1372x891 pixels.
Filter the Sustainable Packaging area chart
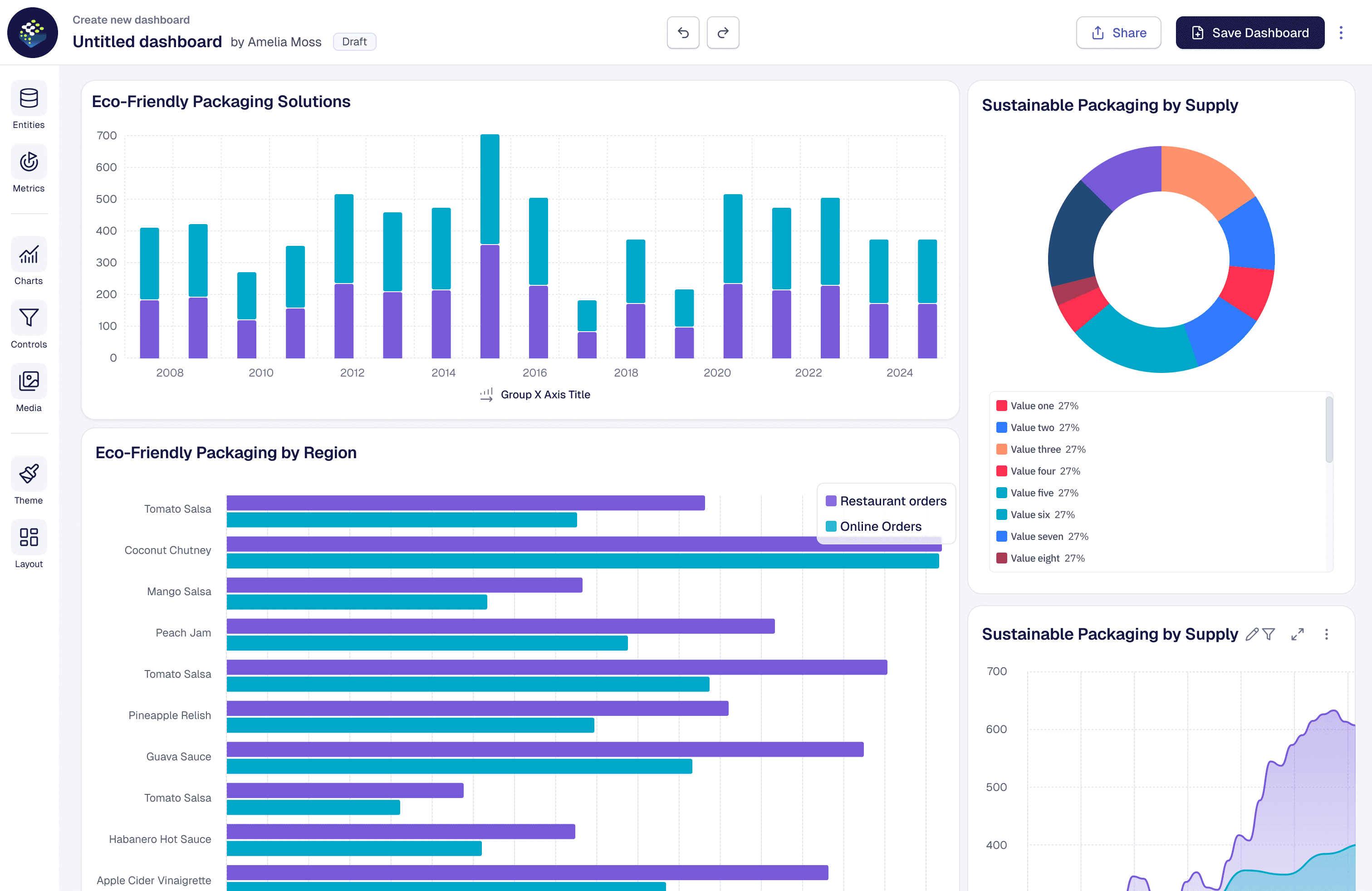pyautogui.click(x=1268, y=635)
